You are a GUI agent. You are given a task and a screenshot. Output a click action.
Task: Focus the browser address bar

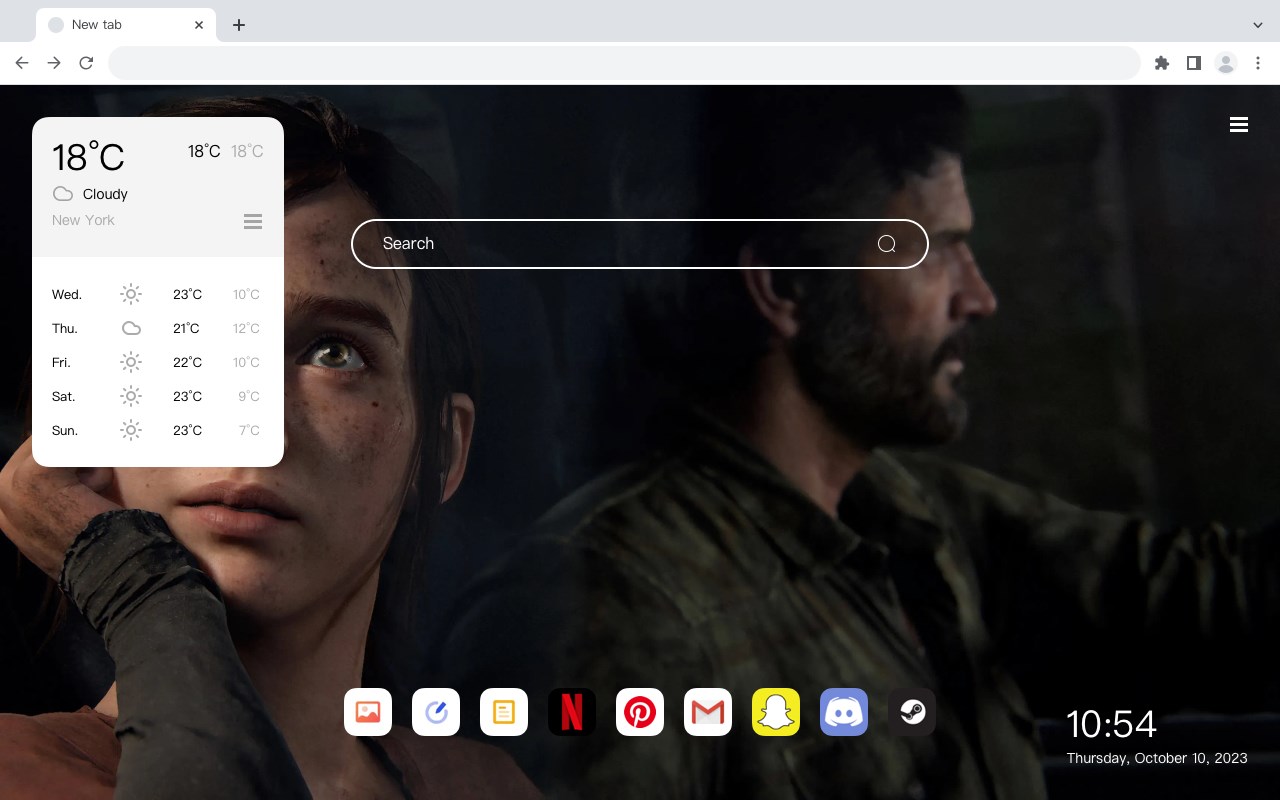[624, 63]
